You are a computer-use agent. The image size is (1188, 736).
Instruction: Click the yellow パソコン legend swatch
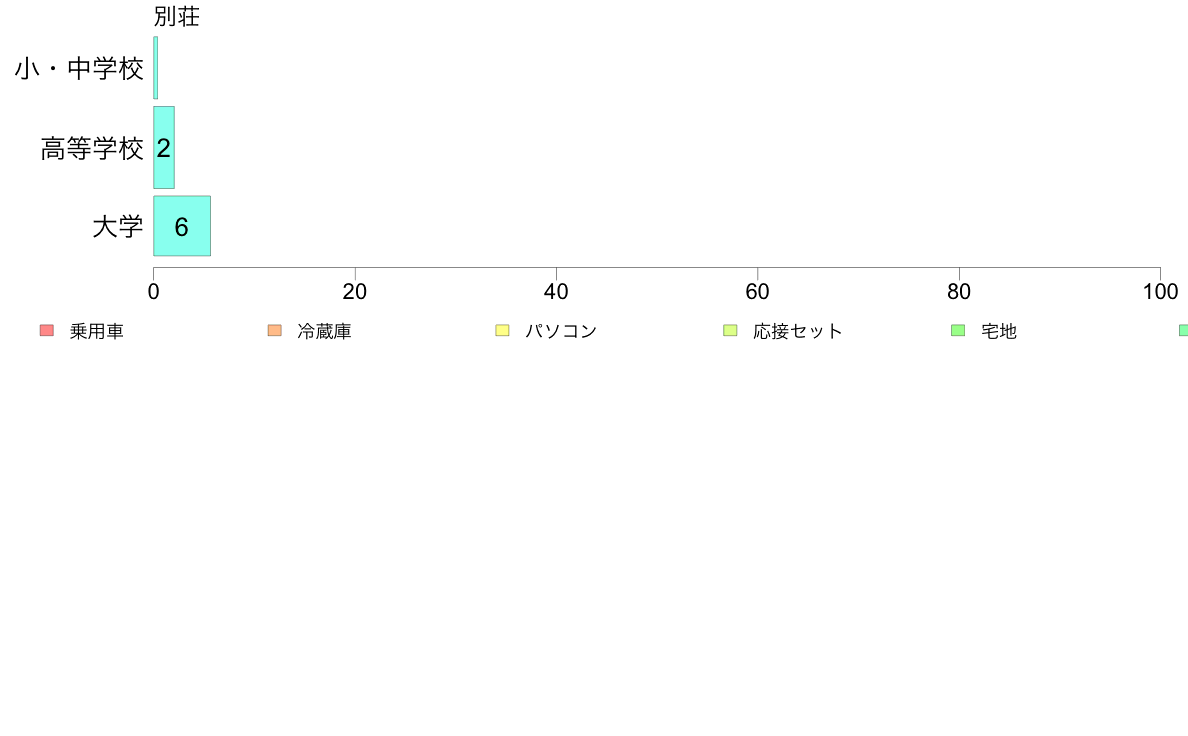[503, 331]
